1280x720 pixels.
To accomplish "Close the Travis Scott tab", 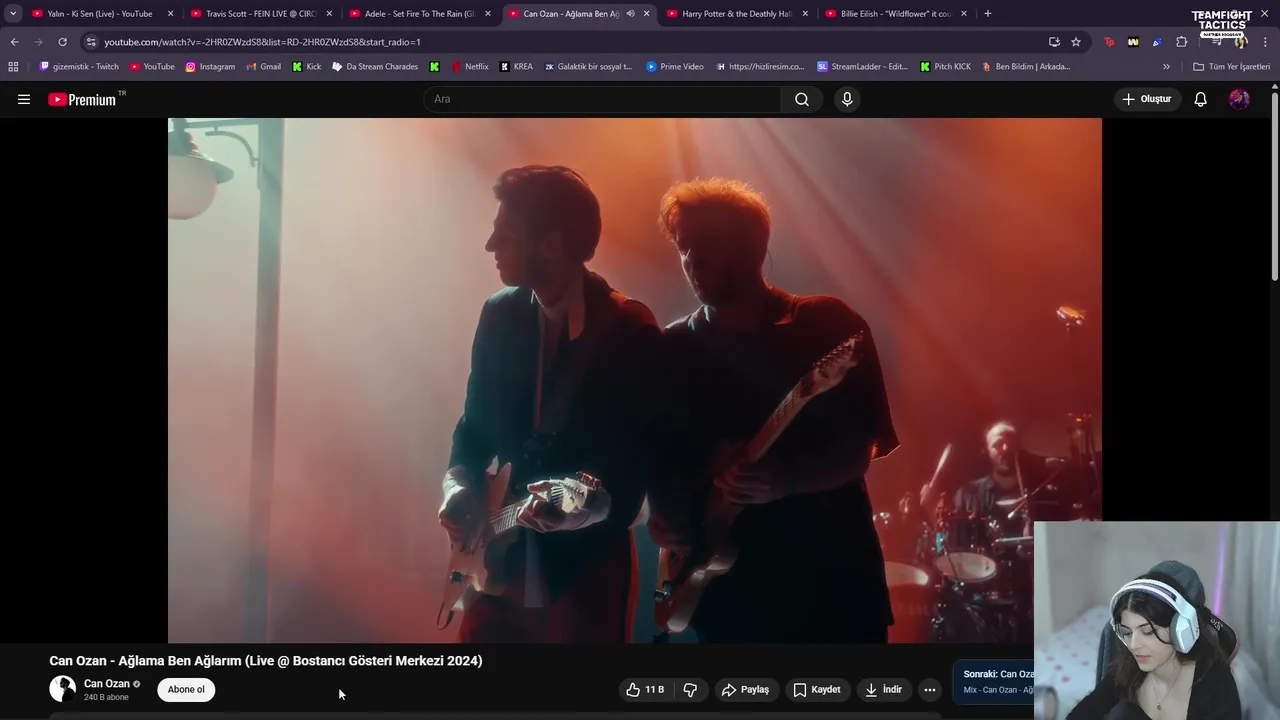I will tap(329, 14).
